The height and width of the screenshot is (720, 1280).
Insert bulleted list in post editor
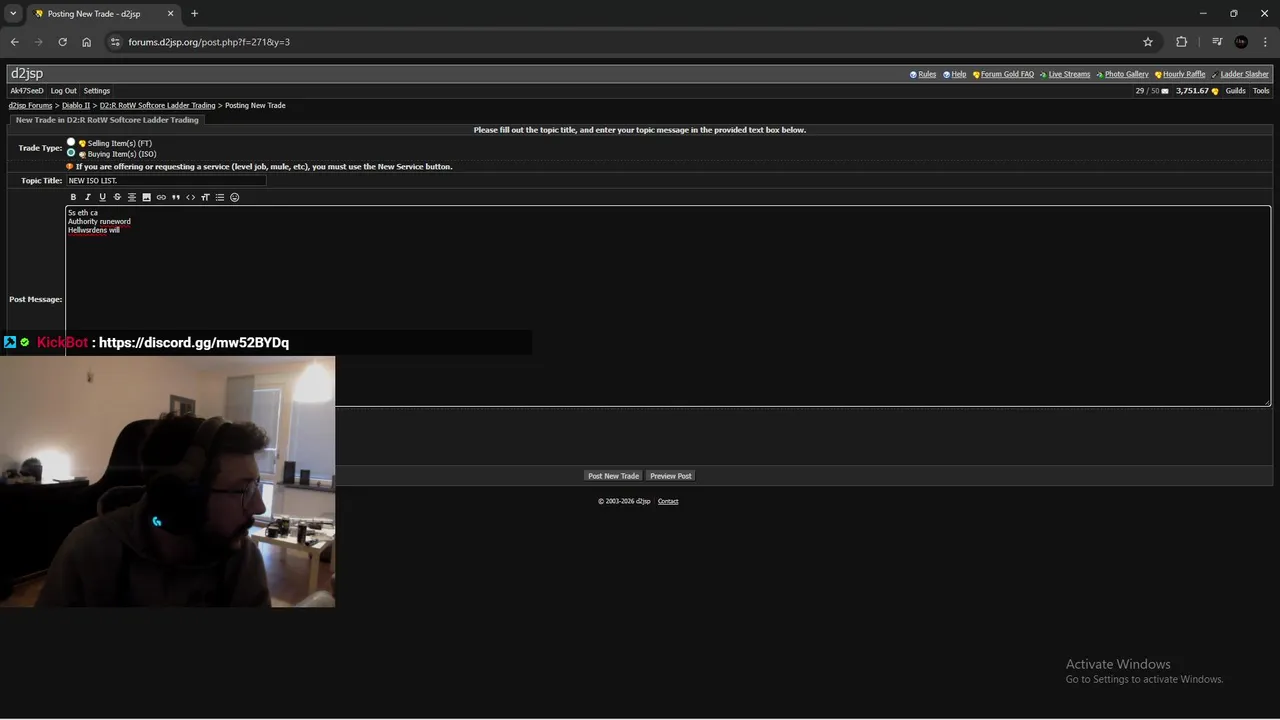[220, 197]
